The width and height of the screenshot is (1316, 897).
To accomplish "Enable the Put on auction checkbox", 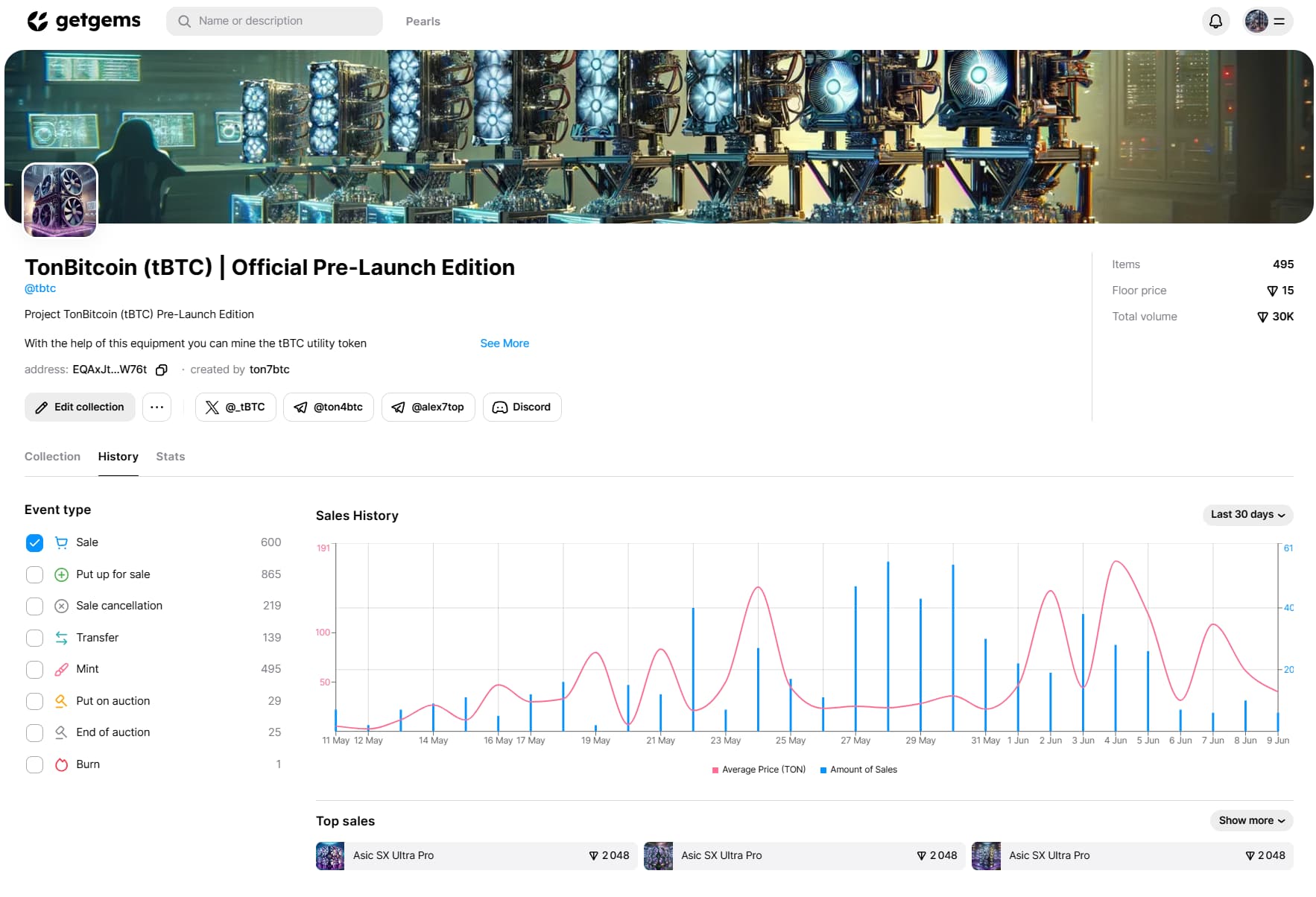I will click(34, 701).
